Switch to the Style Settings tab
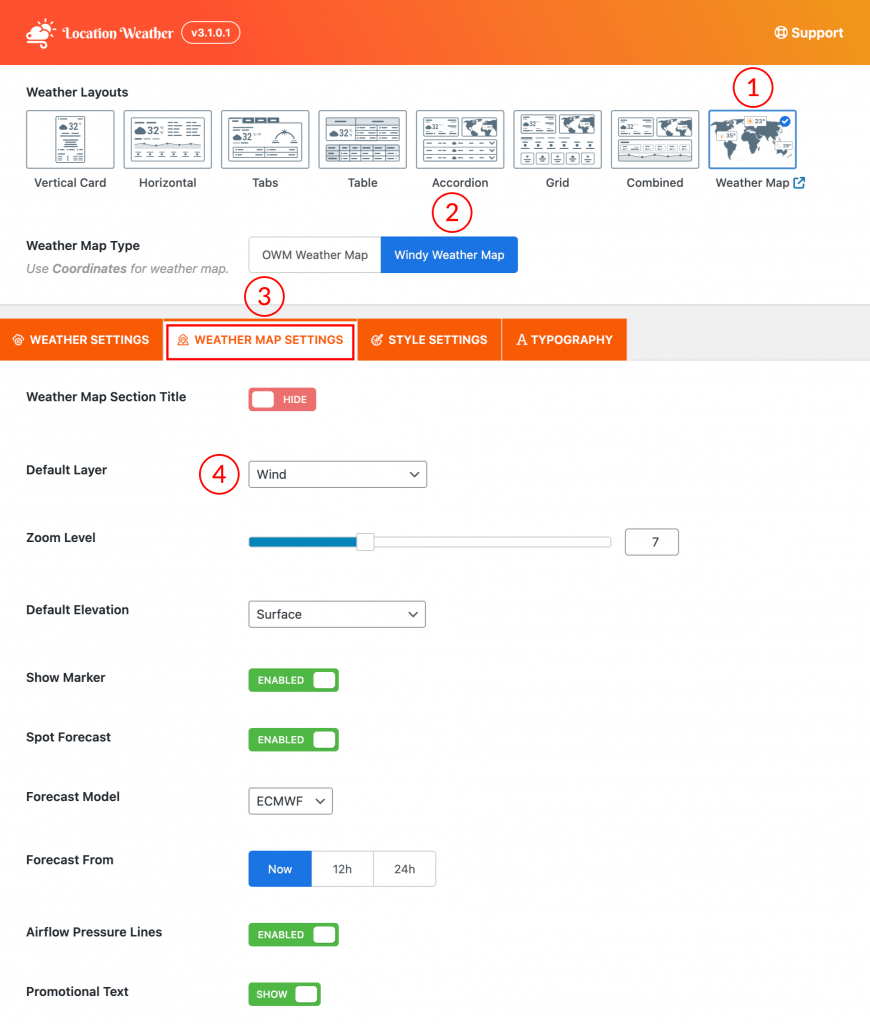This screenshot has height=1024, width=870. click(x=428, y=339)
